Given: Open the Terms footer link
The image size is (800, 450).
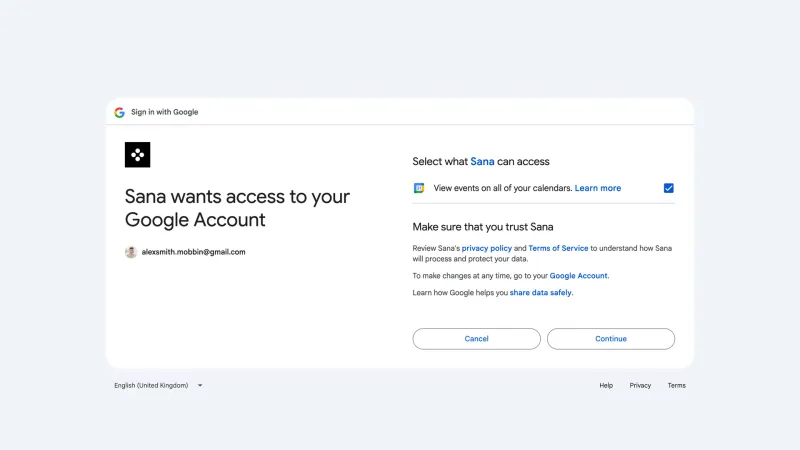Looking at the screenshot, I should click(677, 386).
